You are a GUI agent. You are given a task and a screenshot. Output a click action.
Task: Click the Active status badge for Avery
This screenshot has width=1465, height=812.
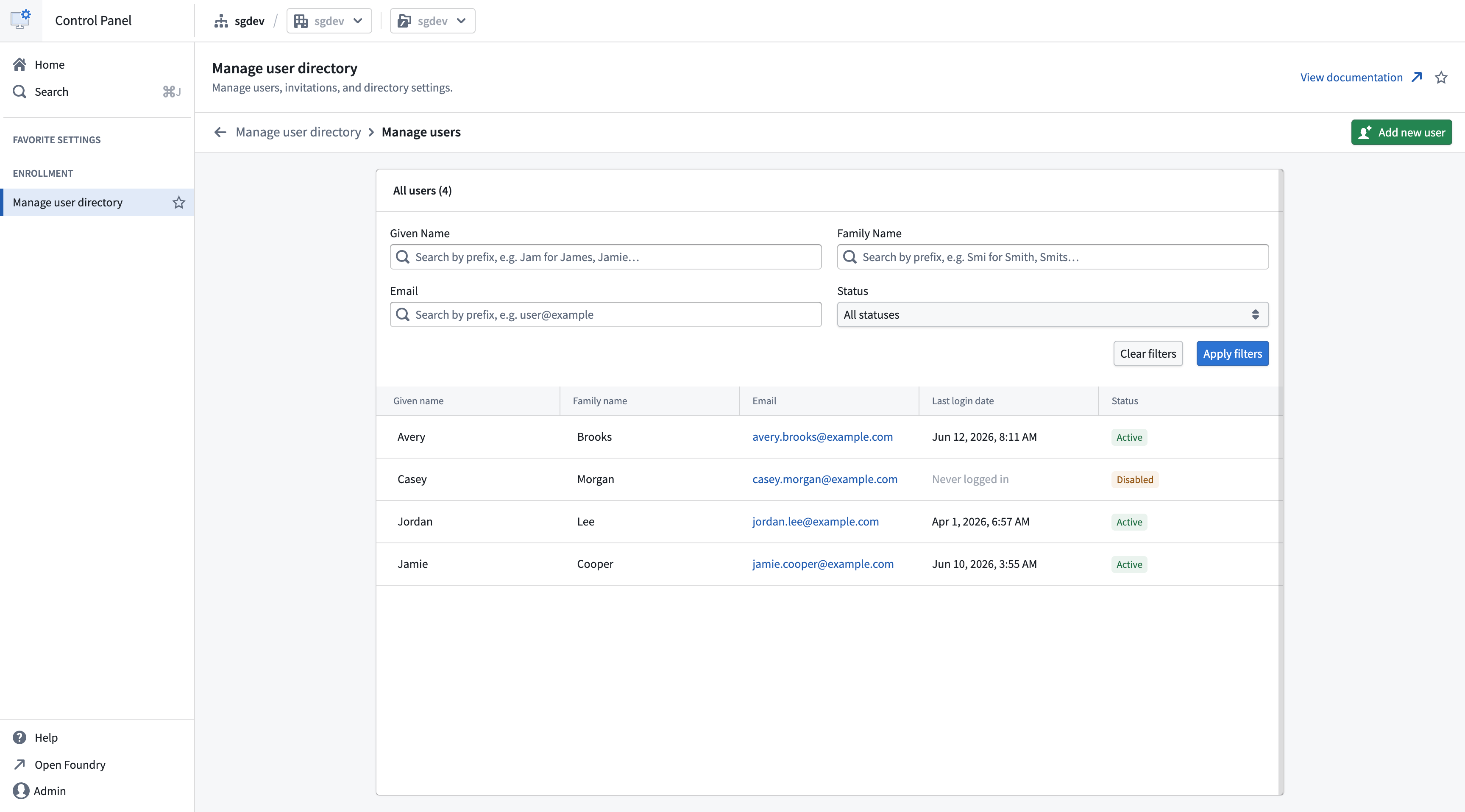click(1129, 437)
